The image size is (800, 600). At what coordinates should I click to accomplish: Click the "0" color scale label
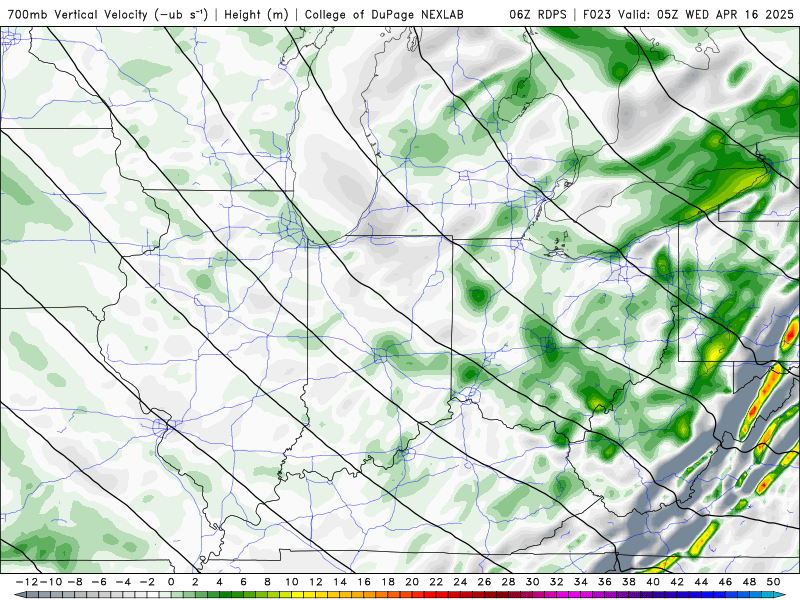click(171, 582)
